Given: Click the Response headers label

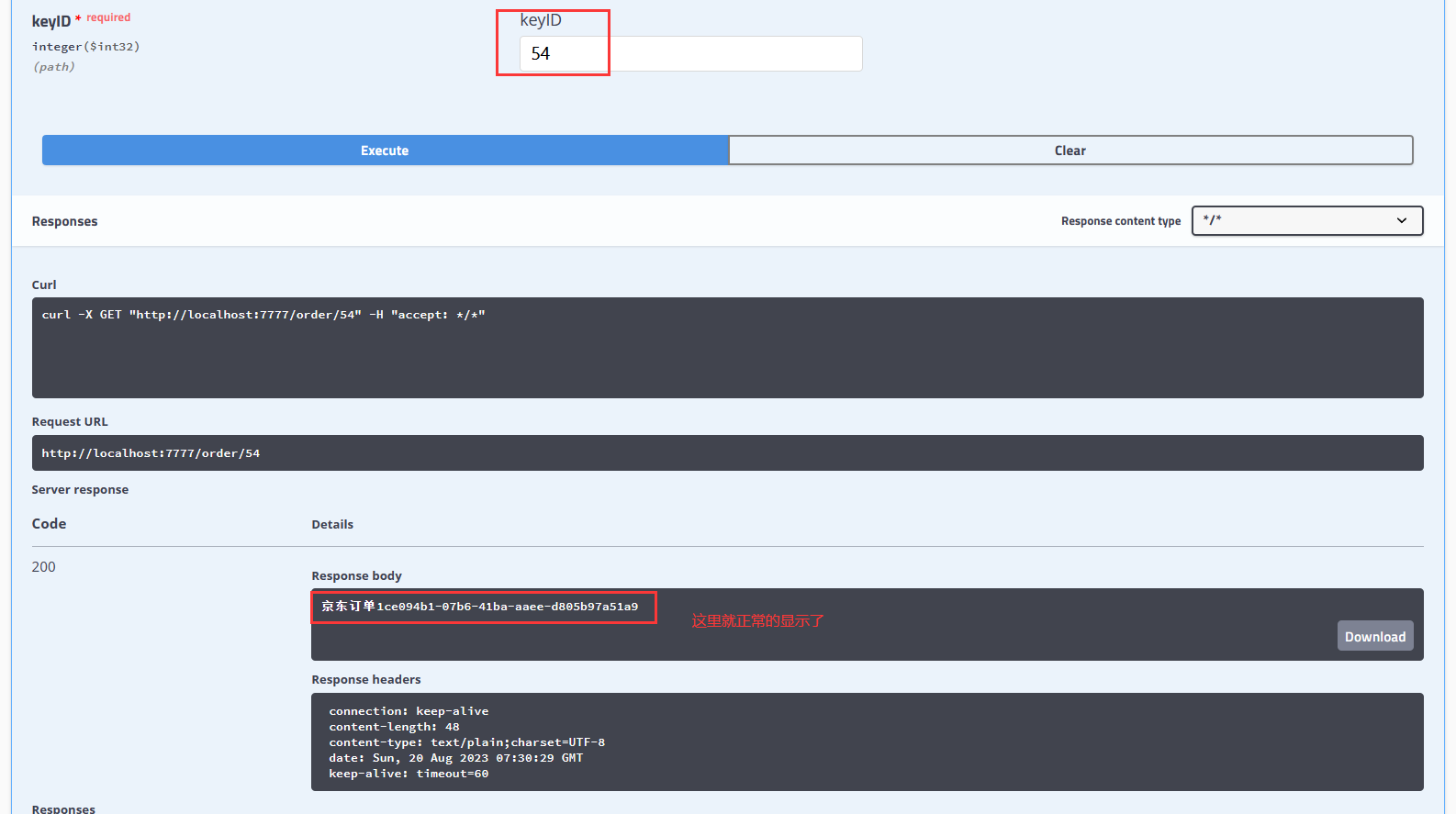Looking at the screenshot, I should tap(365, 679).
